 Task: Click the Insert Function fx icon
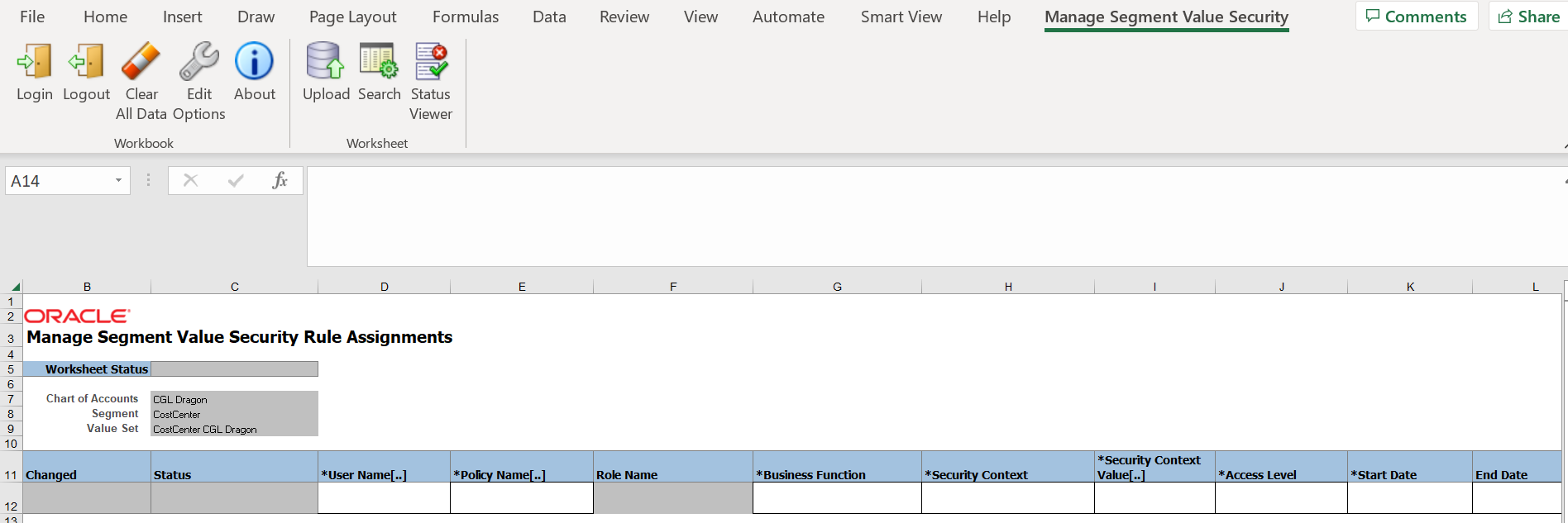click(280, 180)
